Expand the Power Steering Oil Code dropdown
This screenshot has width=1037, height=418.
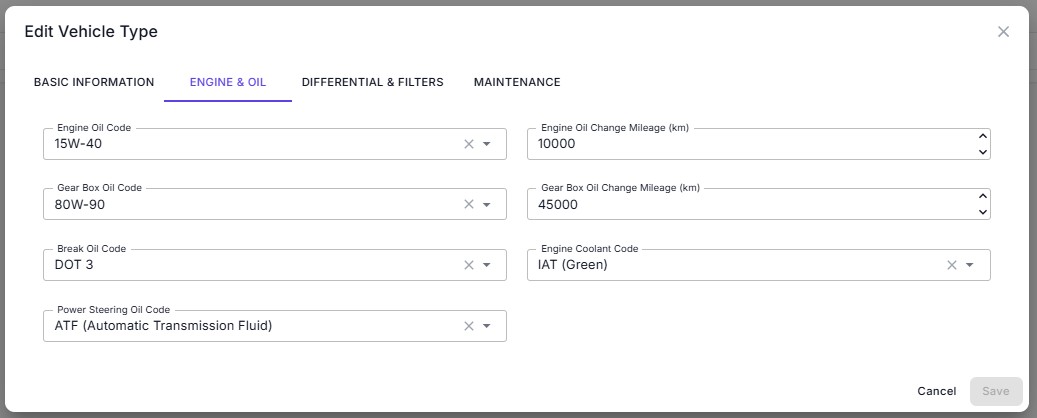pos(487,326)
